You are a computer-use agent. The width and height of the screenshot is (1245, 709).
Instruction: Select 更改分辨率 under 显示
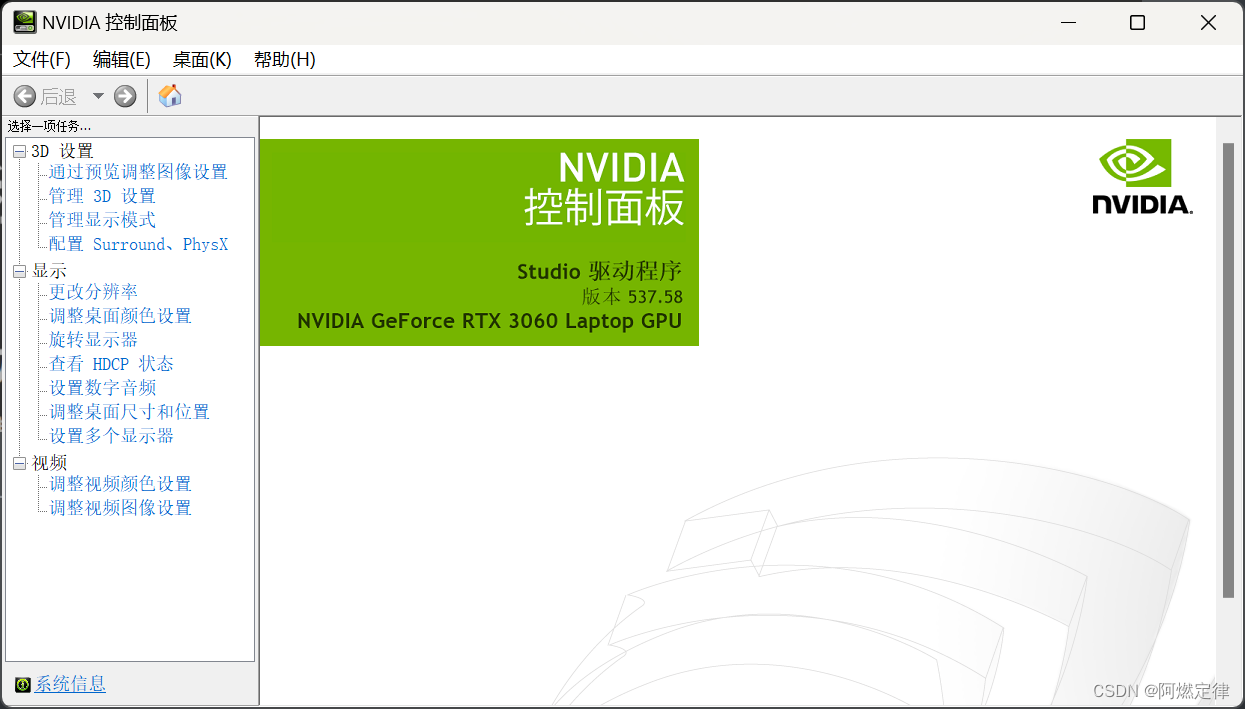pyautogui.click(x=92, y=291)
